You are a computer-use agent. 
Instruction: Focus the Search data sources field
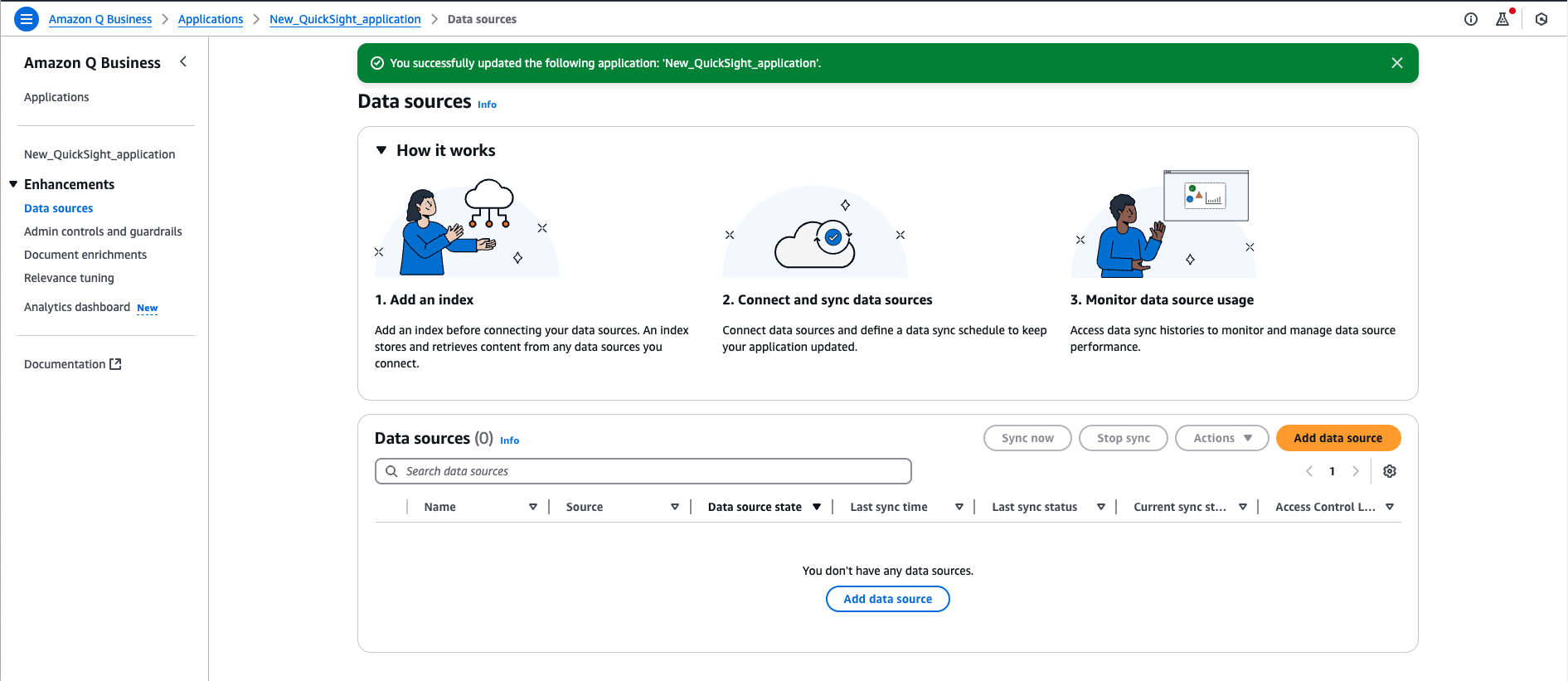[643, 471]
